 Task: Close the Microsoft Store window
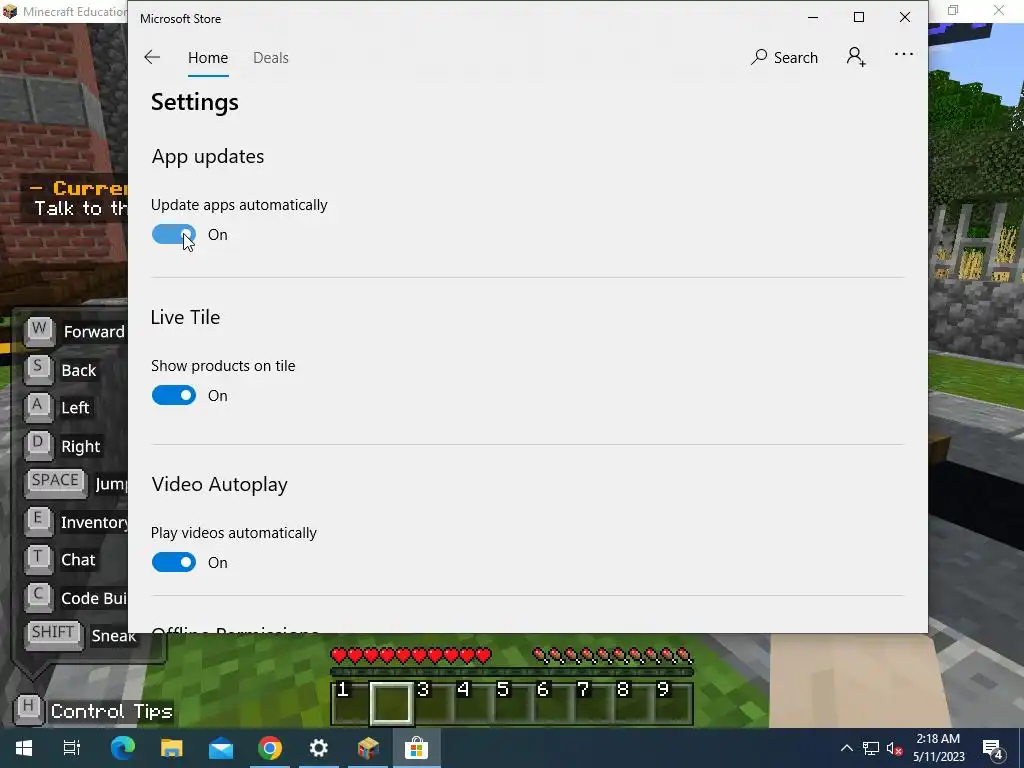(904, 18)
